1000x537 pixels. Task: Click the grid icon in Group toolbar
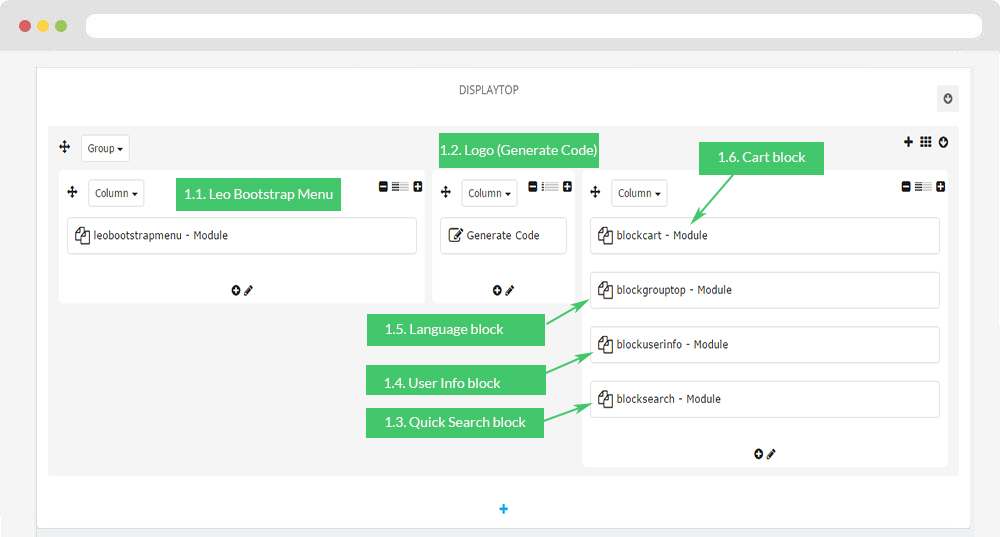pos(925,142)
